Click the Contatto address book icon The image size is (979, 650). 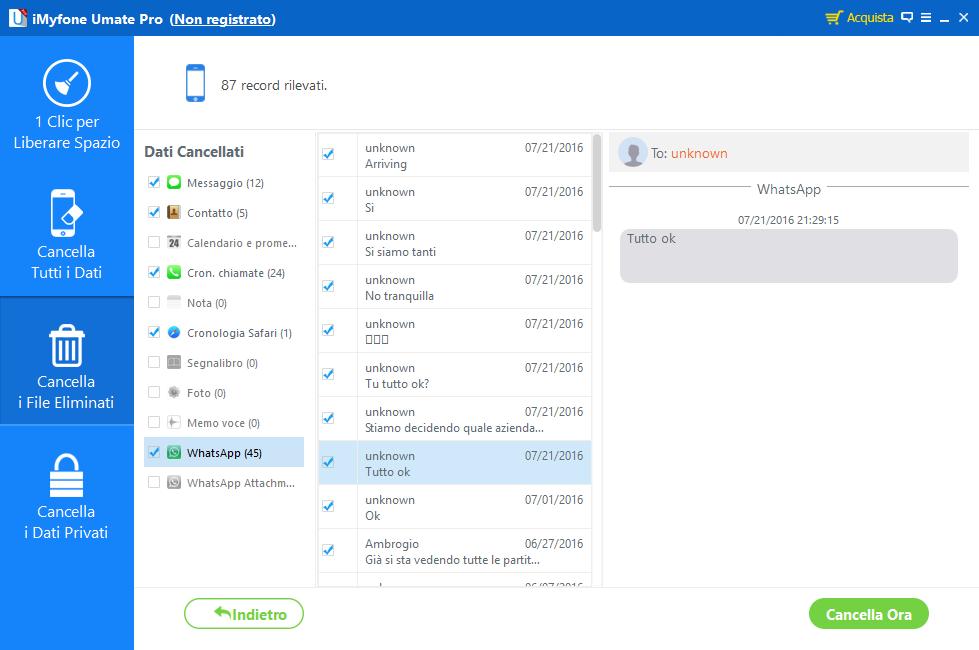tap(174, 212)
